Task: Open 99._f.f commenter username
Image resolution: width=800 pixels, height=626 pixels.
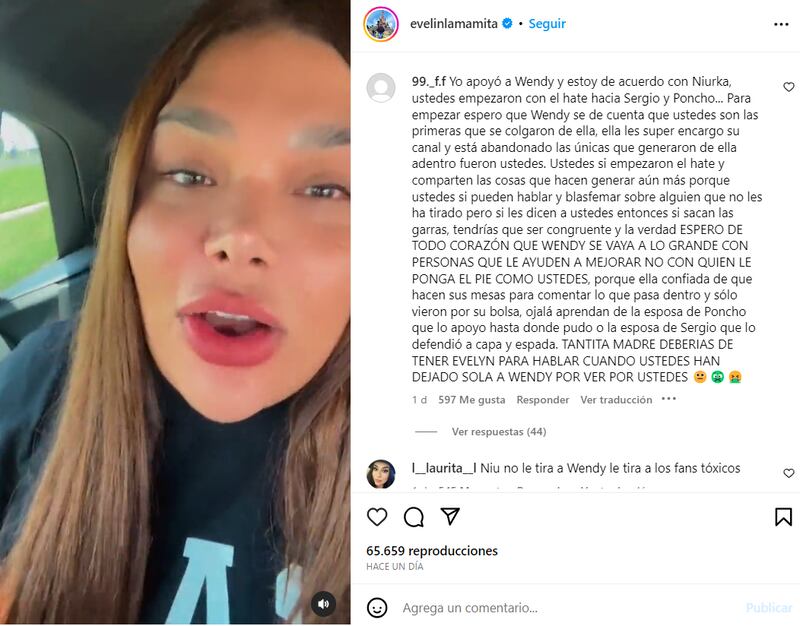Action: point(429,82)
